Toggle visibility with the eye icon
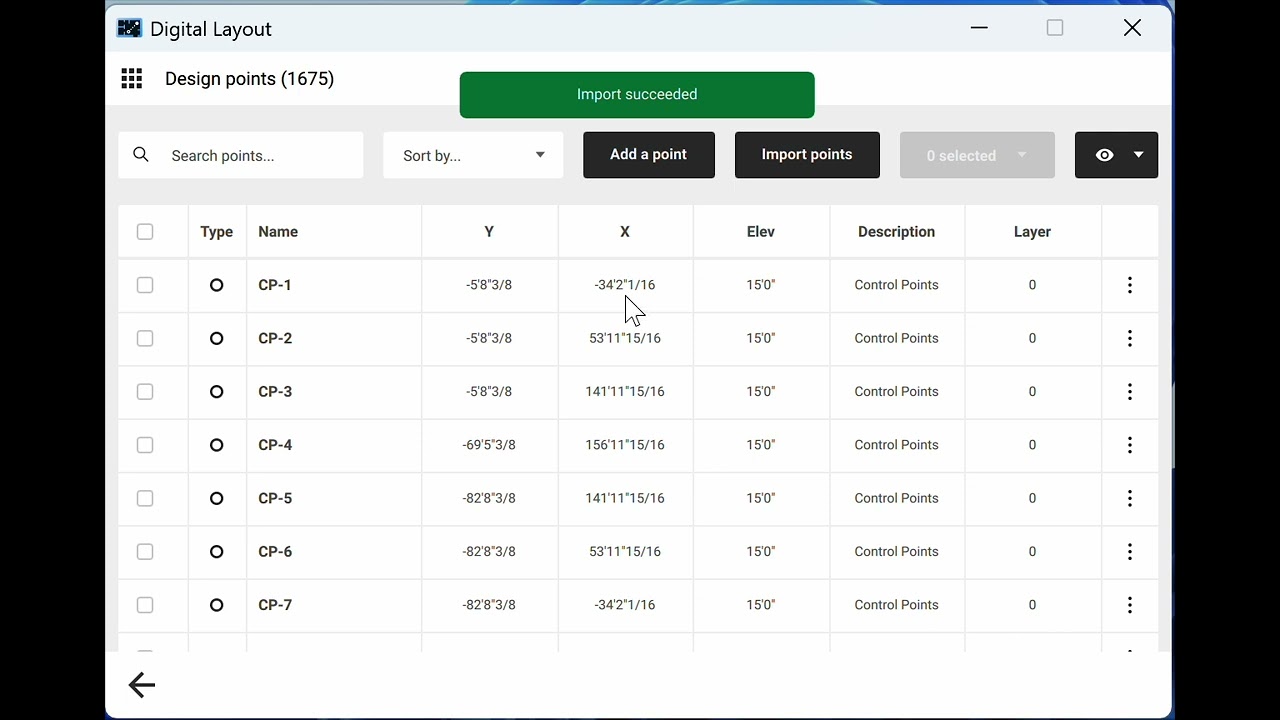1280x720 pixels. pyautogui.click(x=1104, y=155)
